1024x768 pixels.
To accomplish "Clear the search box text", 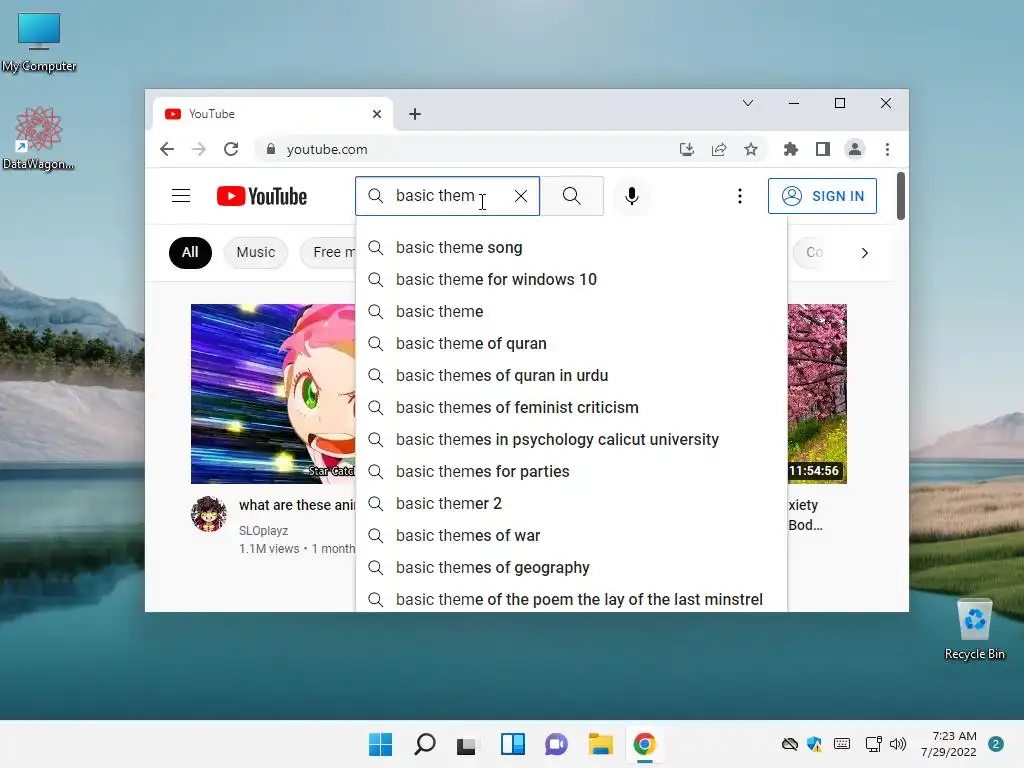I will point(520,196).
